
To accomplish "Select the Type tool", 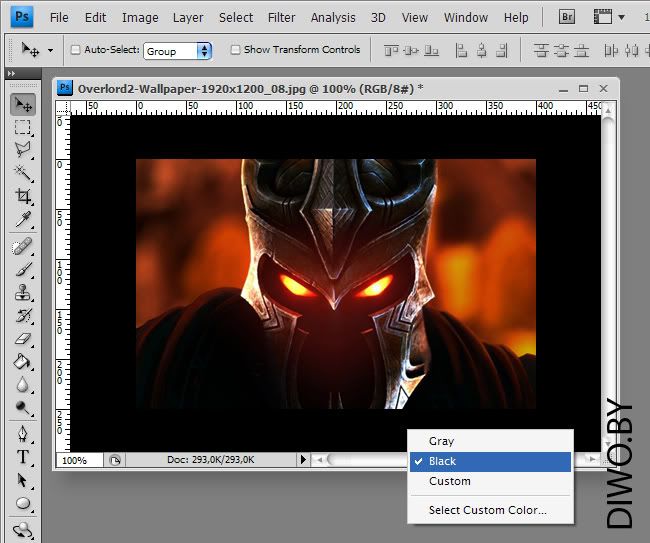I will [23, 457].
